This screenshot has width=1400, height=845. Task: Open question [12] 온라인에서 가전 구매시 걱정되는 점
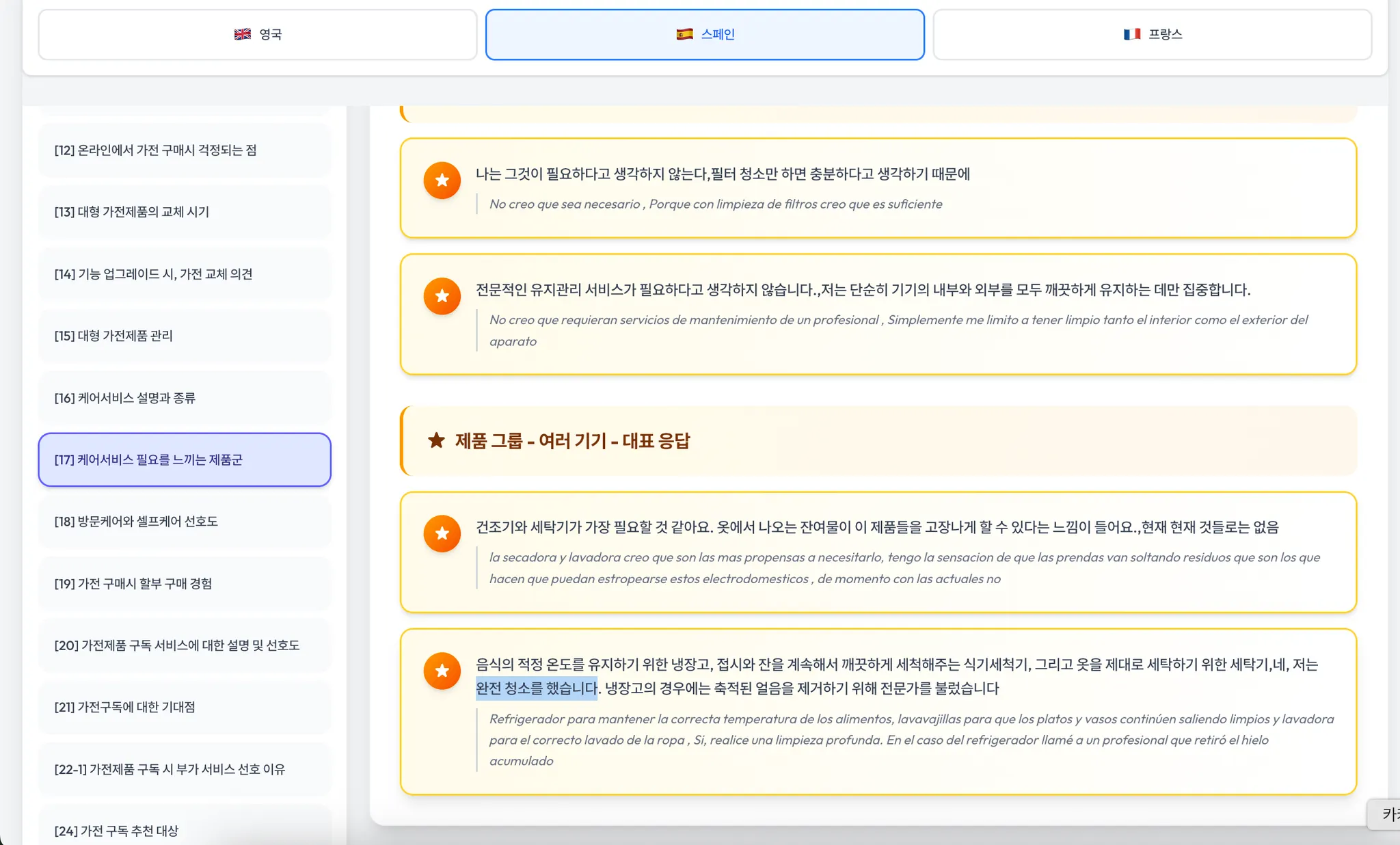click(185, 150)
